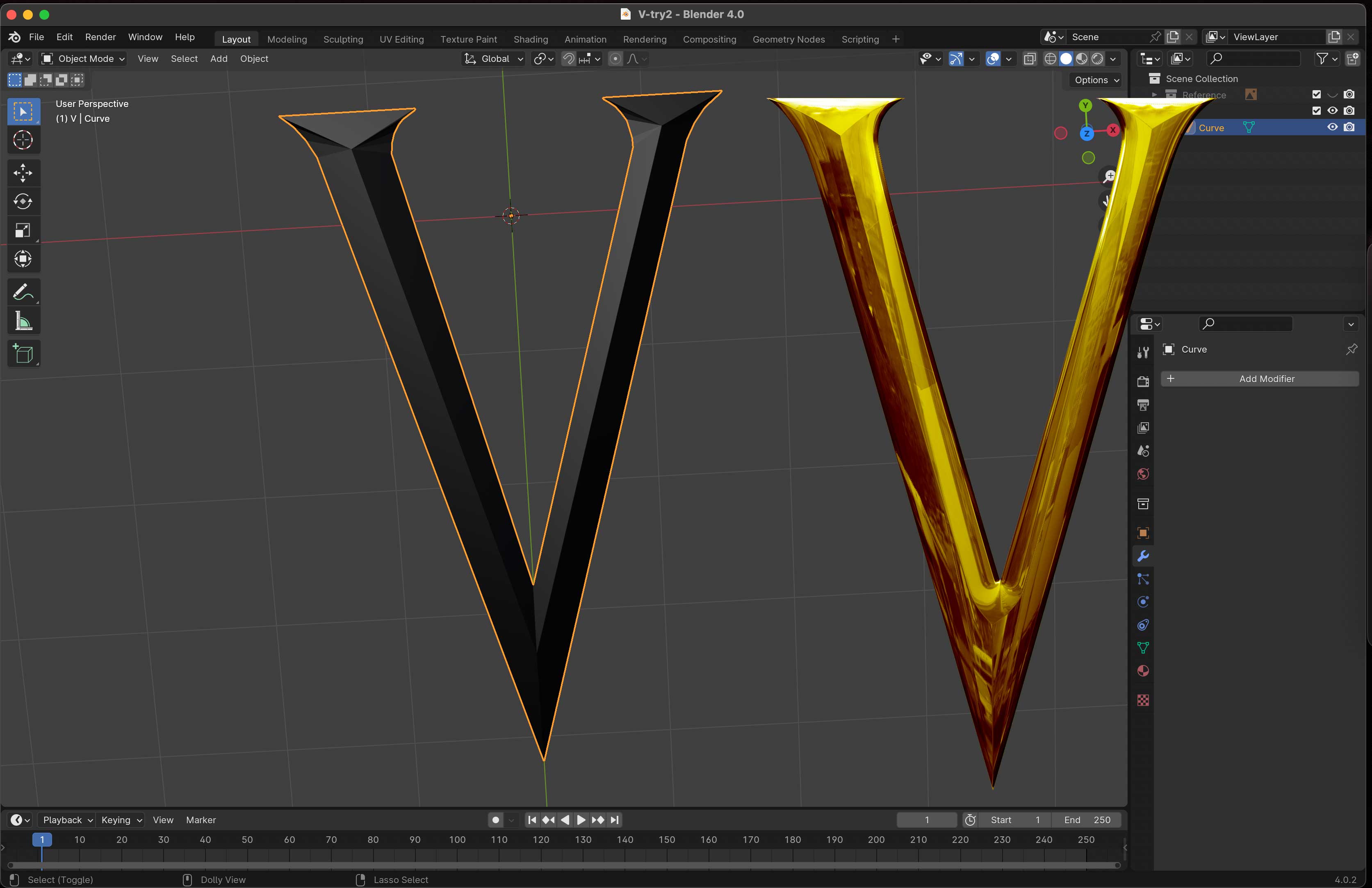The height and width of the screenshot is (888, 1372).
Task: Open the Playback dropdown in timeline
Action: point(67,820)
